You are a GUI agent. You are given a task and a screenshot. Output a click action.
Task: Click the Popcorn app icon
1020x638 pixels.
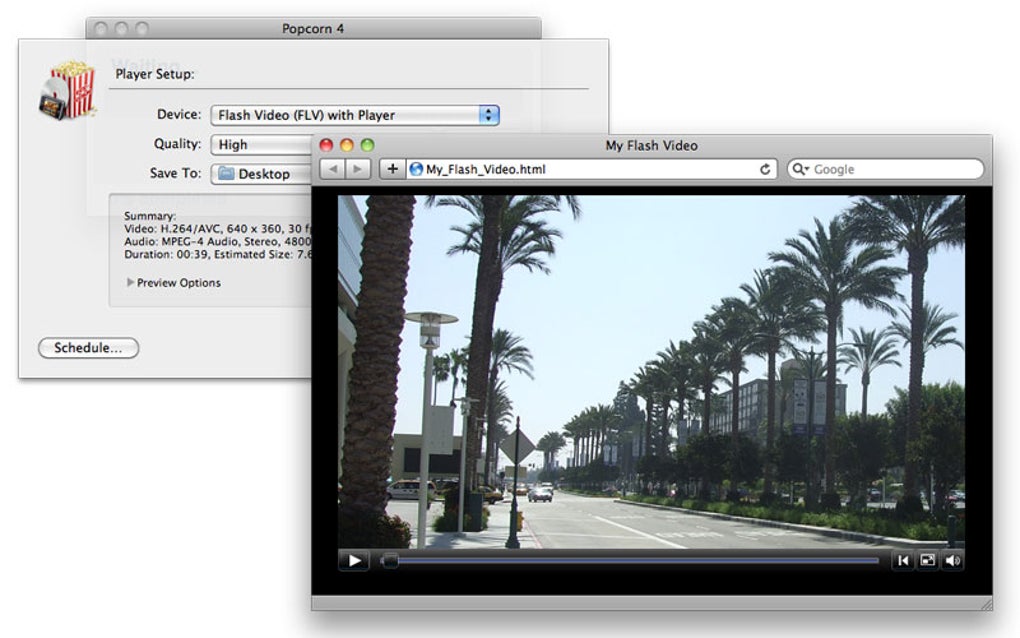tap(68, 90)
